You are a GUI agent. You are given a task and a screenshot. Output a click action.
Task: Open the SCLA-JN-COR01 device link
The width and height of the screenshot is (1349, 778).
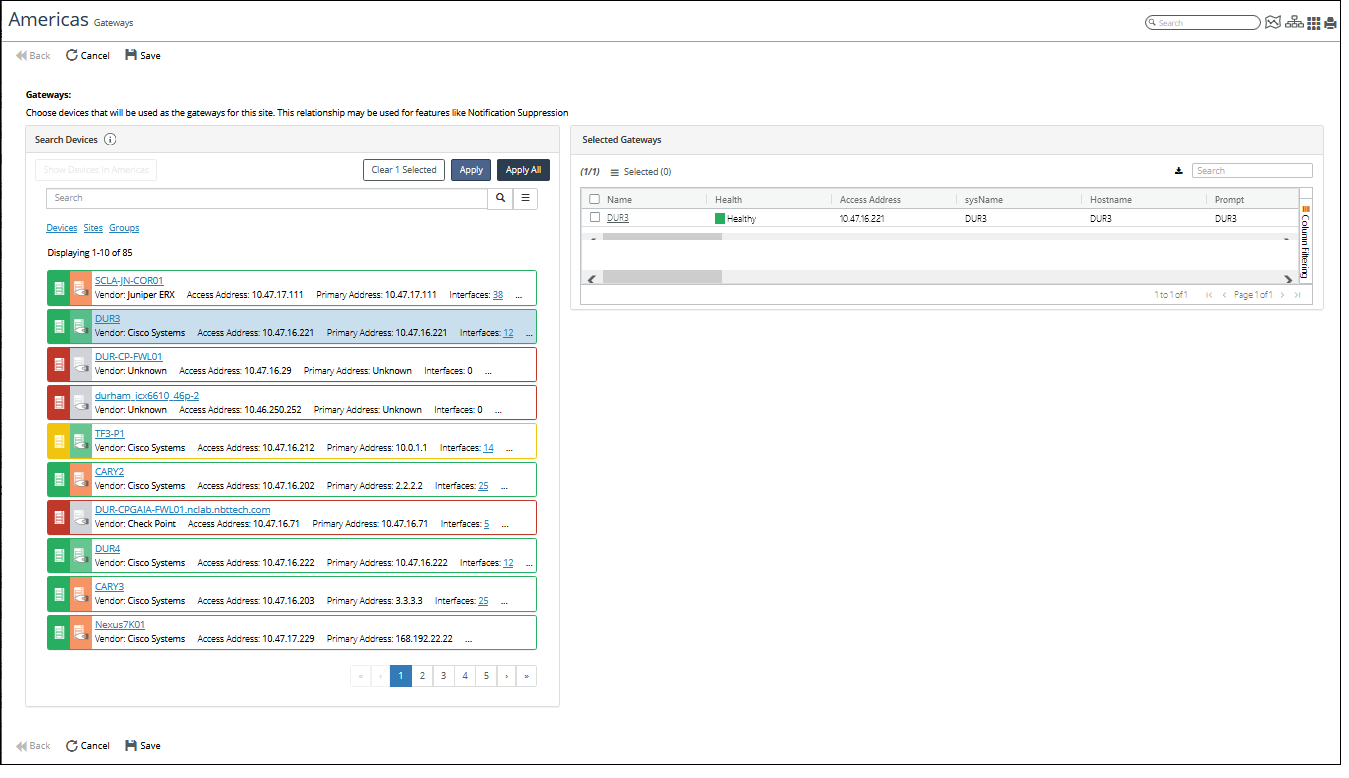(x=129, y=281)
